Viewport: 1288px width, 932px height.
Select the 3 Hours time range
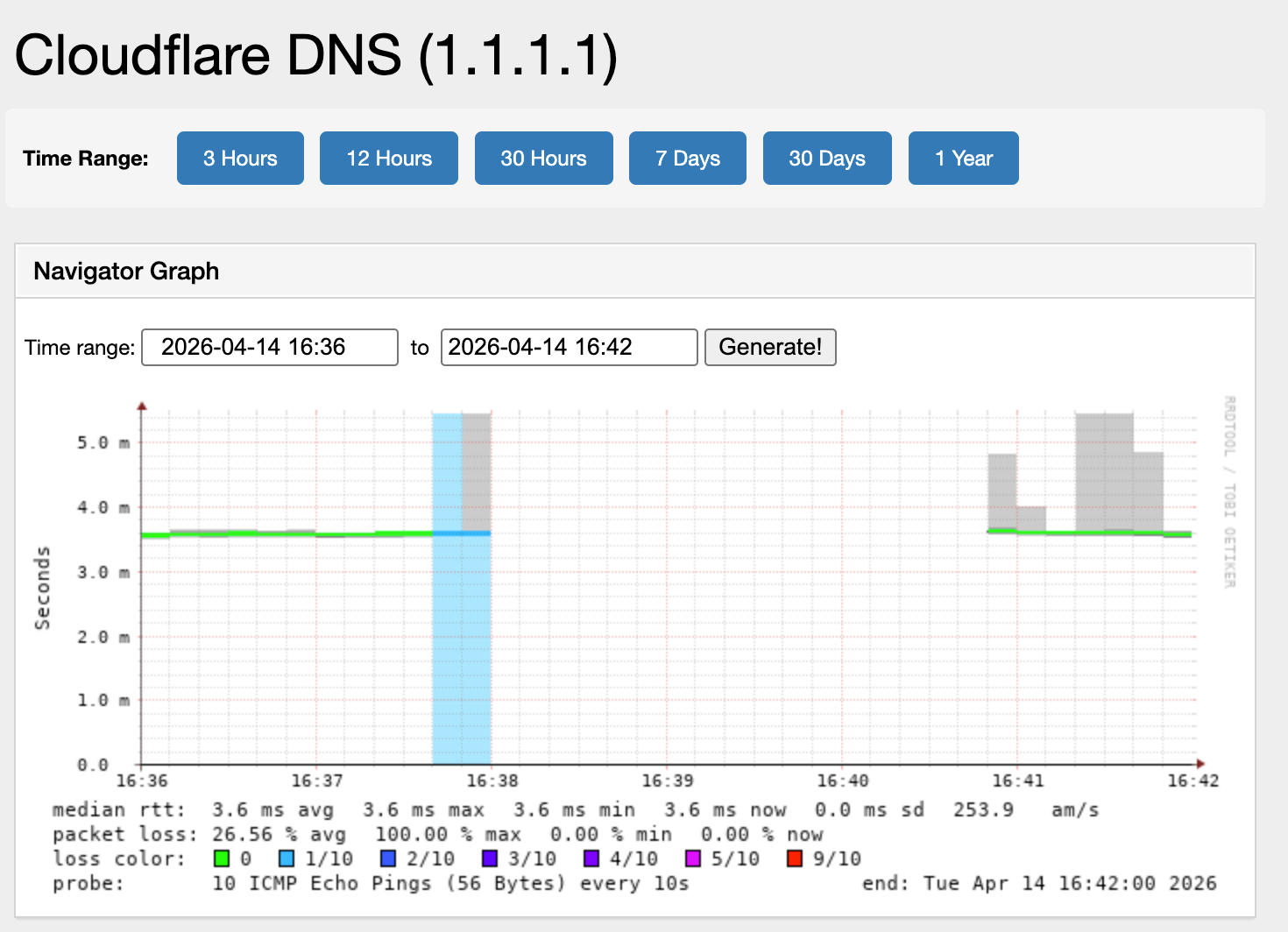click(x=240, y=158)
